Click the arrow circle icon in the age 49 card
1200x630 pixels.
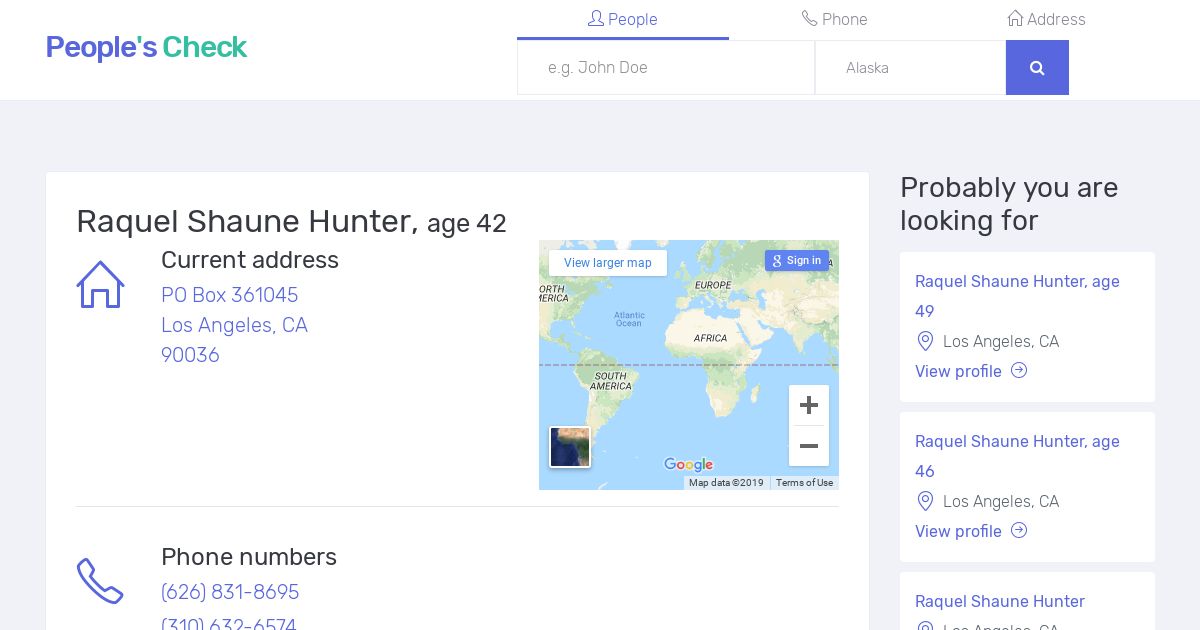[1019, 370]
